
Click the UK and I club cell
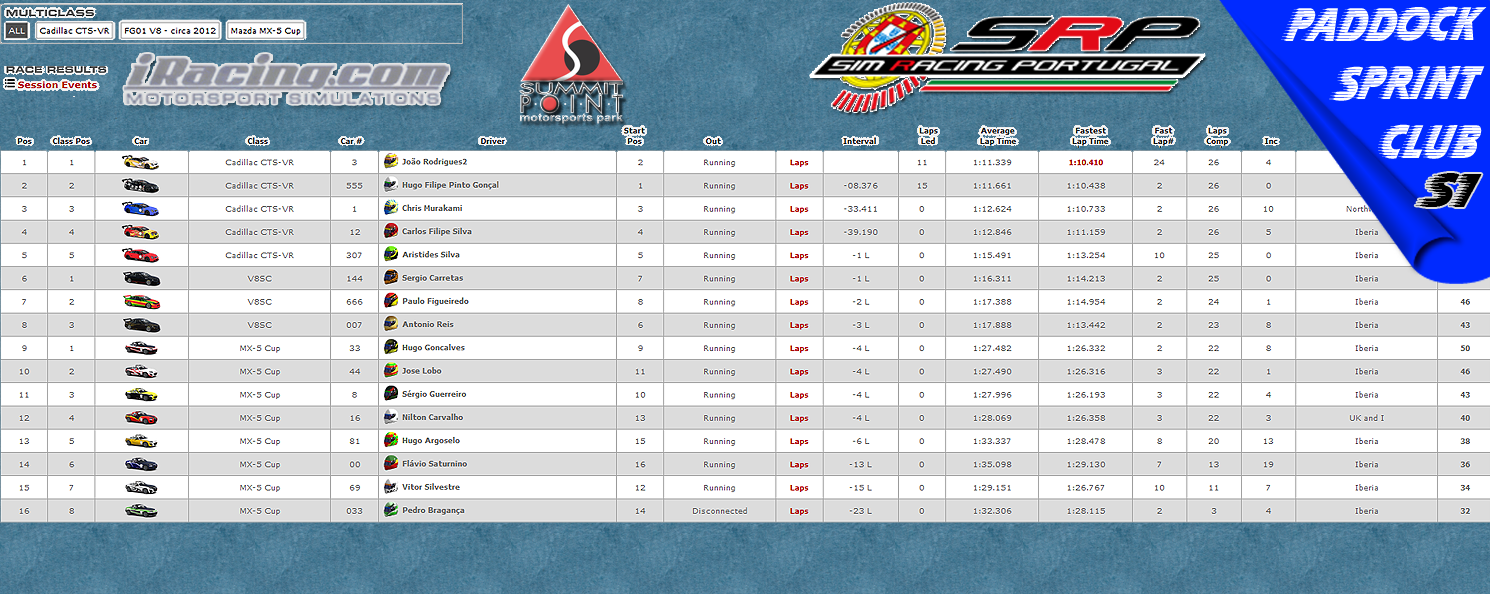pos(1366,418)
